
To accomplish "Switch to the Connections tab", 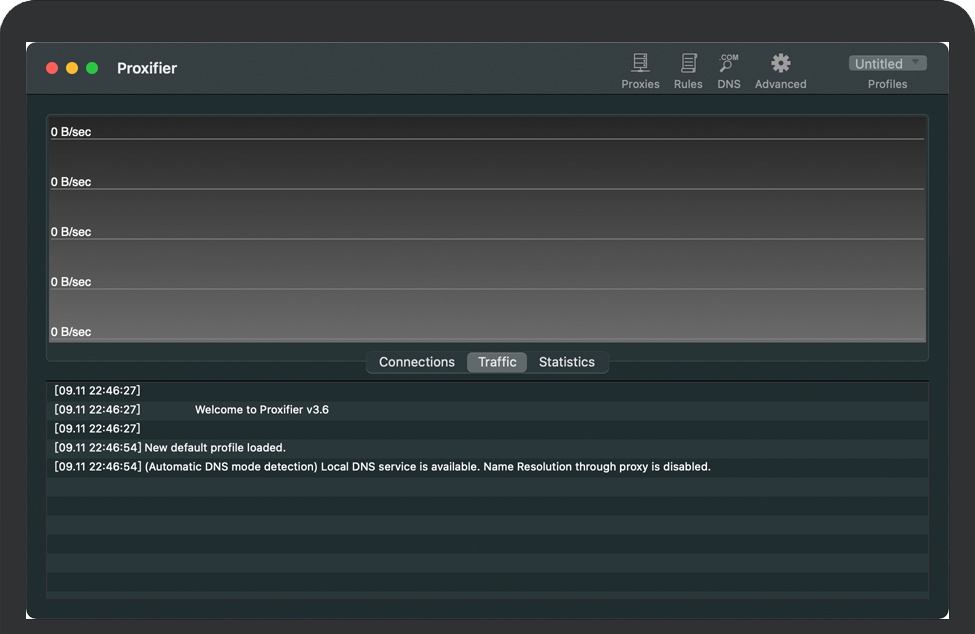I will [x=416, y=362].
